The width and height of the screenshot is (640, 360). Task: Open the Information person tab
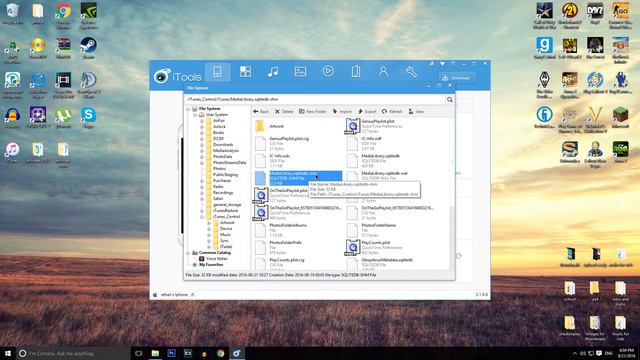coord(383,72)
